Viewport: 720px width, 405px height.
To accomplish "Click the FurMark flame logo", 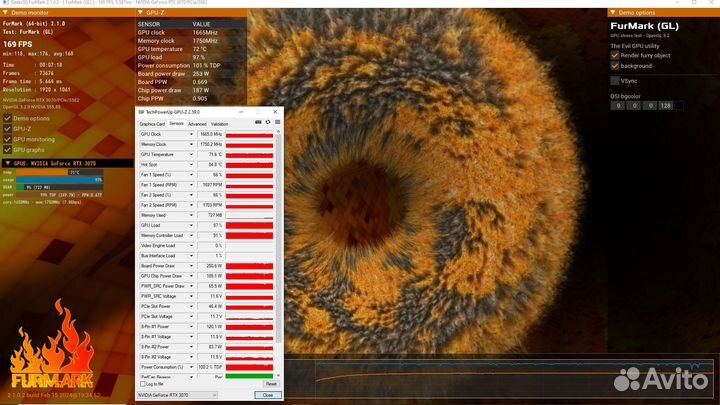I will (x=52, y=345).
